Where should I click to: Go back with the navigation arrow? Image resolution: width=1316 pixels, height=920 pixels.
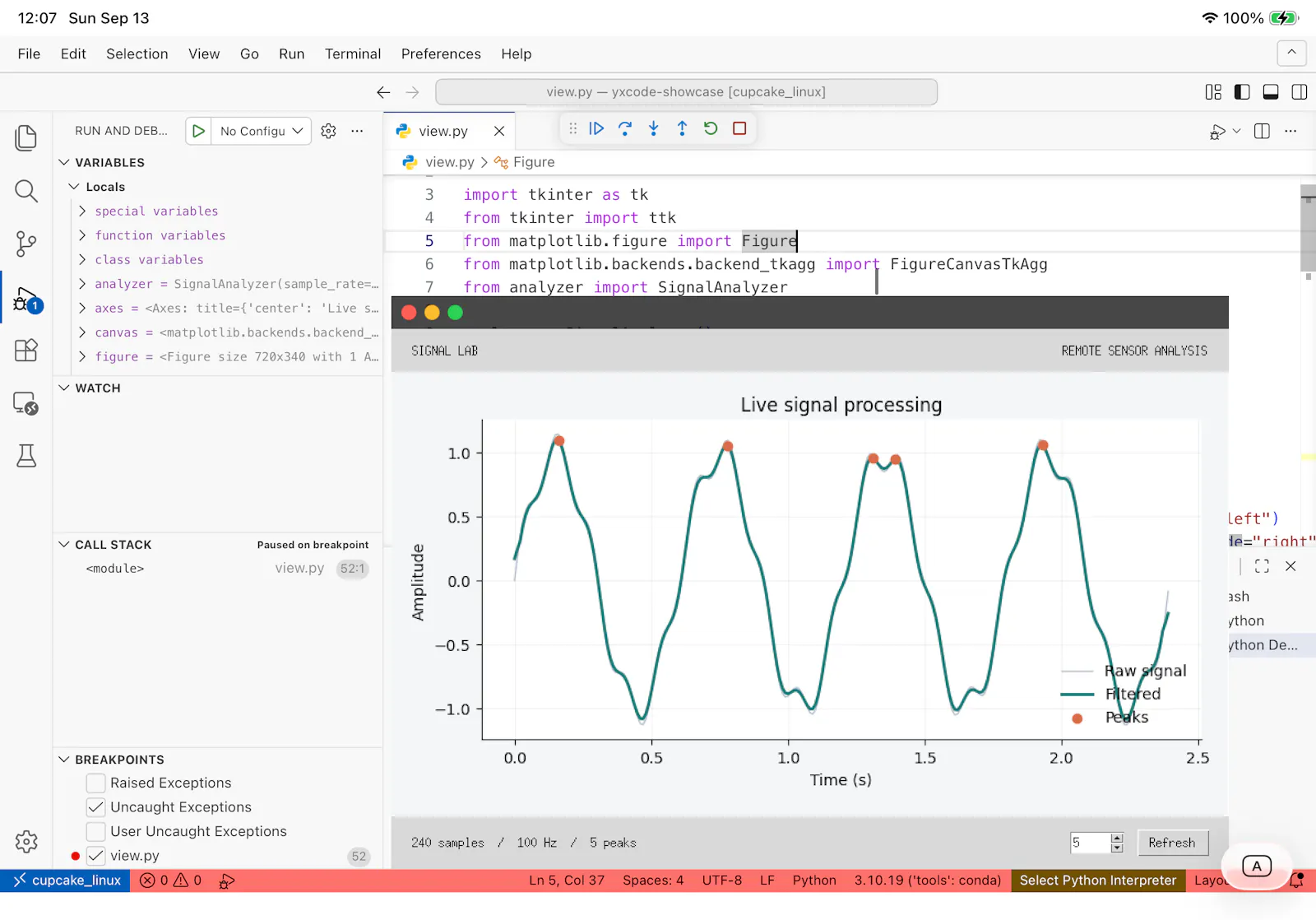(383, 92)
